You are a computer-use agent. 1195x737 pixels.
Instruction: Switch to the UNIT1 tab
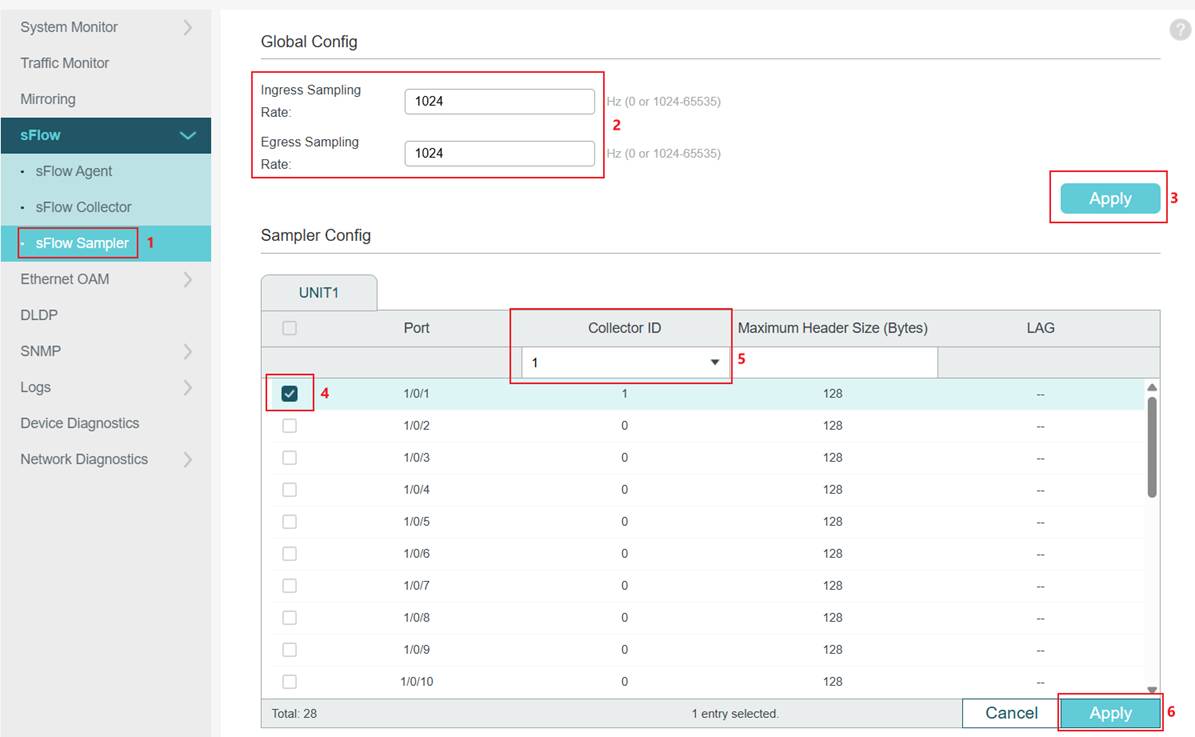click(319, 293)
